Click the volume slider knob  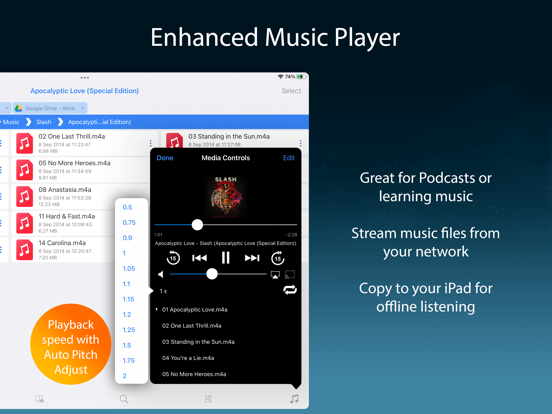point(212,274)
